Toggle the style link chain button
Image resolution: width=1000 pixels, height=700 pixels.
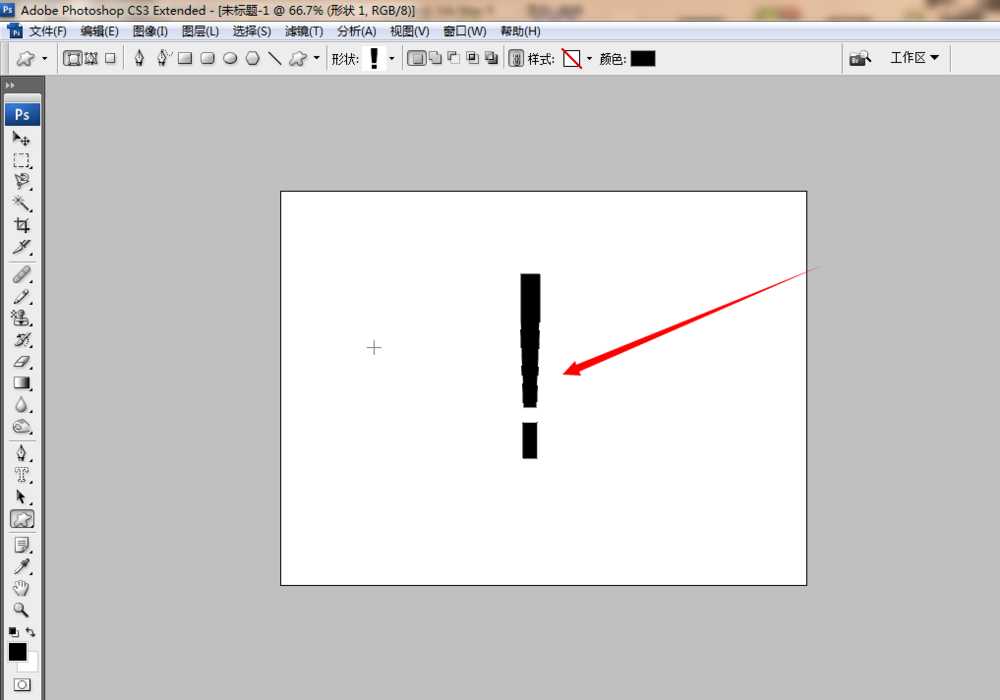(516, 59)
